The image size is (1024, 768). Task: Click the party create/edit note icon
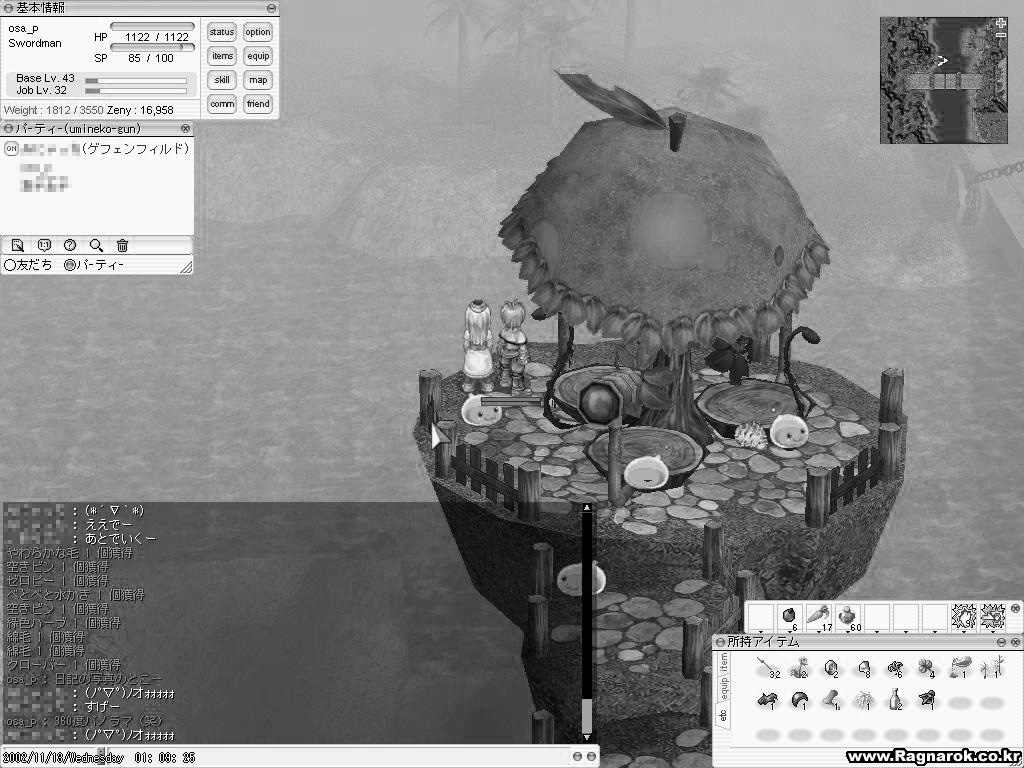point(18,246)
